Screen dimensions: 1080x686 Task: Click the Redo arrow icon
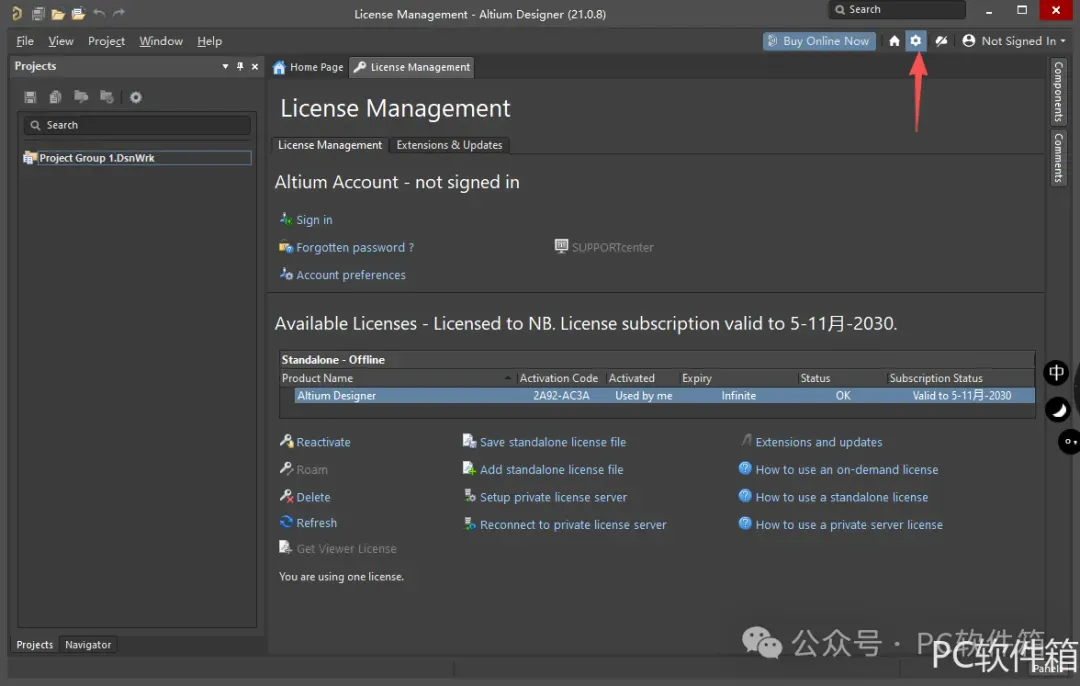pyautogui.click(x=119, y=12)
